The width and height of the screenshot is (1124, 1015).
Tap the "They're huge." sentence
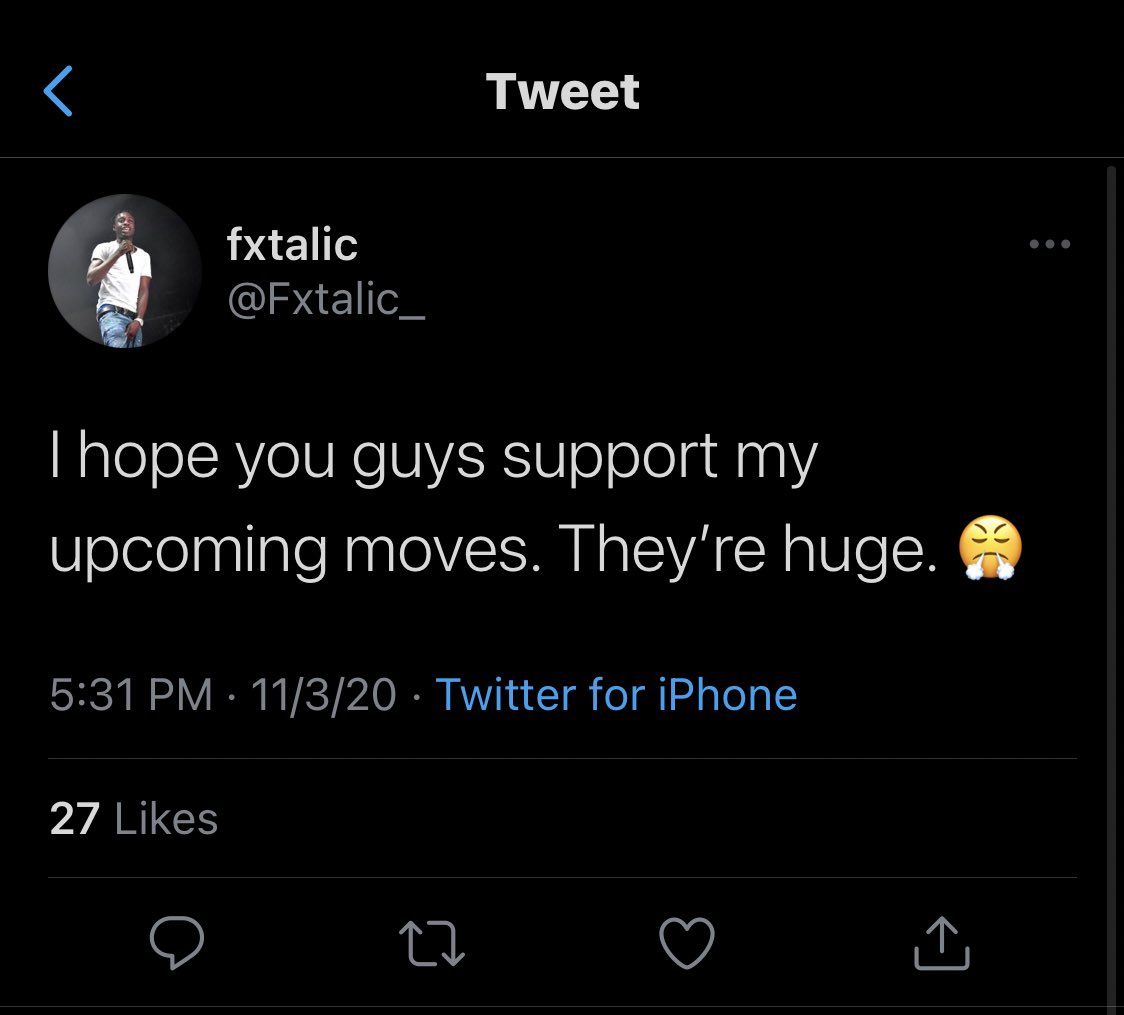click(x=748, y=549)
